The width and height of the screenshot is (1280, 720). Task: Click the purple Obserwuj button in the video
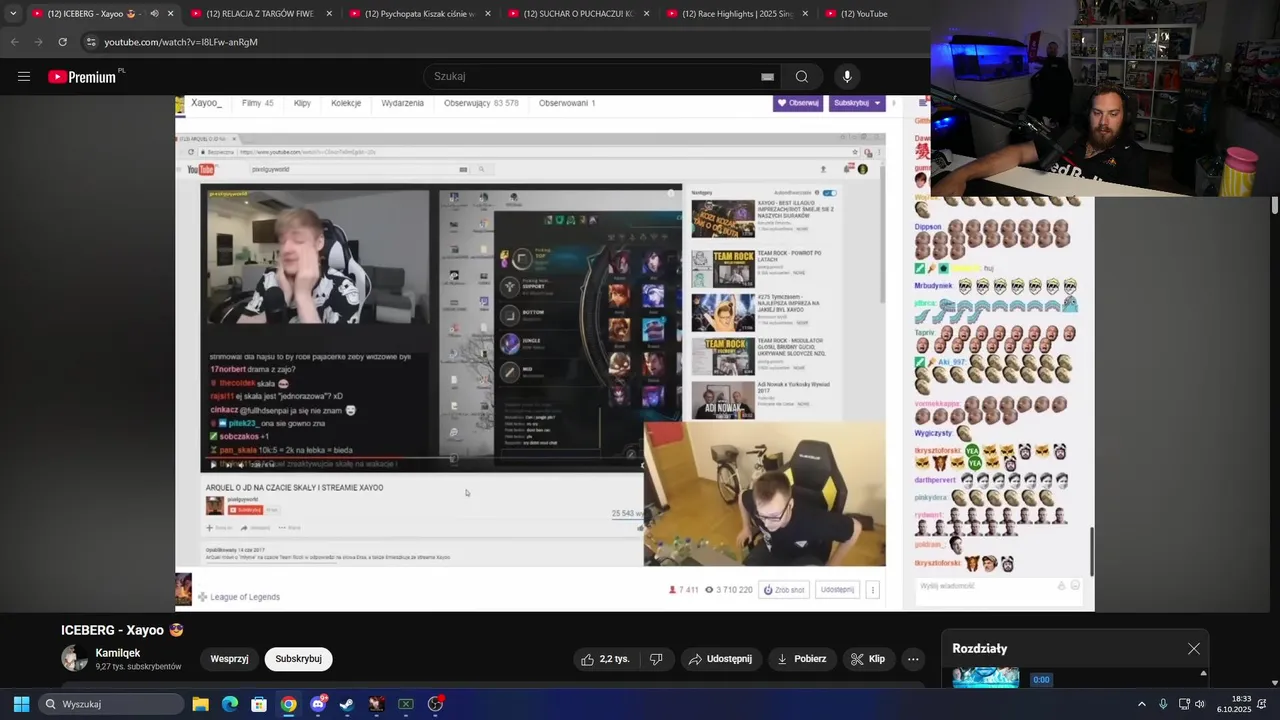798,103
